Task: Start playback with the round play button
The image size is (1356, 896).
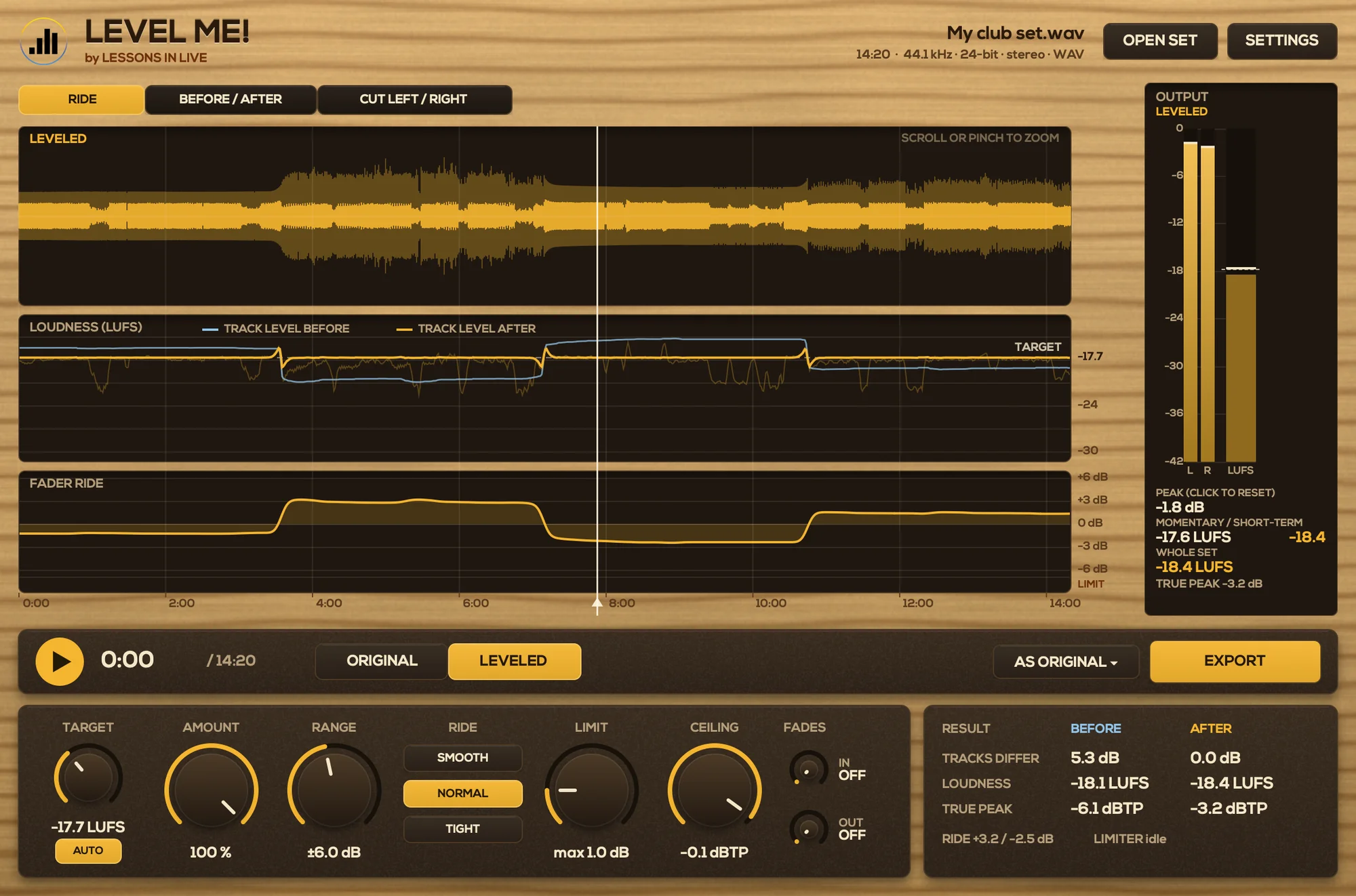Action: click(60, 661)
